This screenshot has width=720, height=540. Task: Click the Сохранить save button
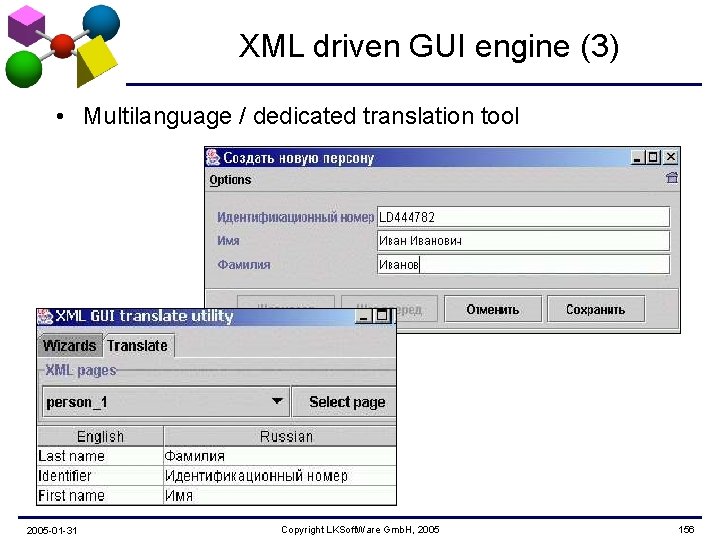coord(596,309)
